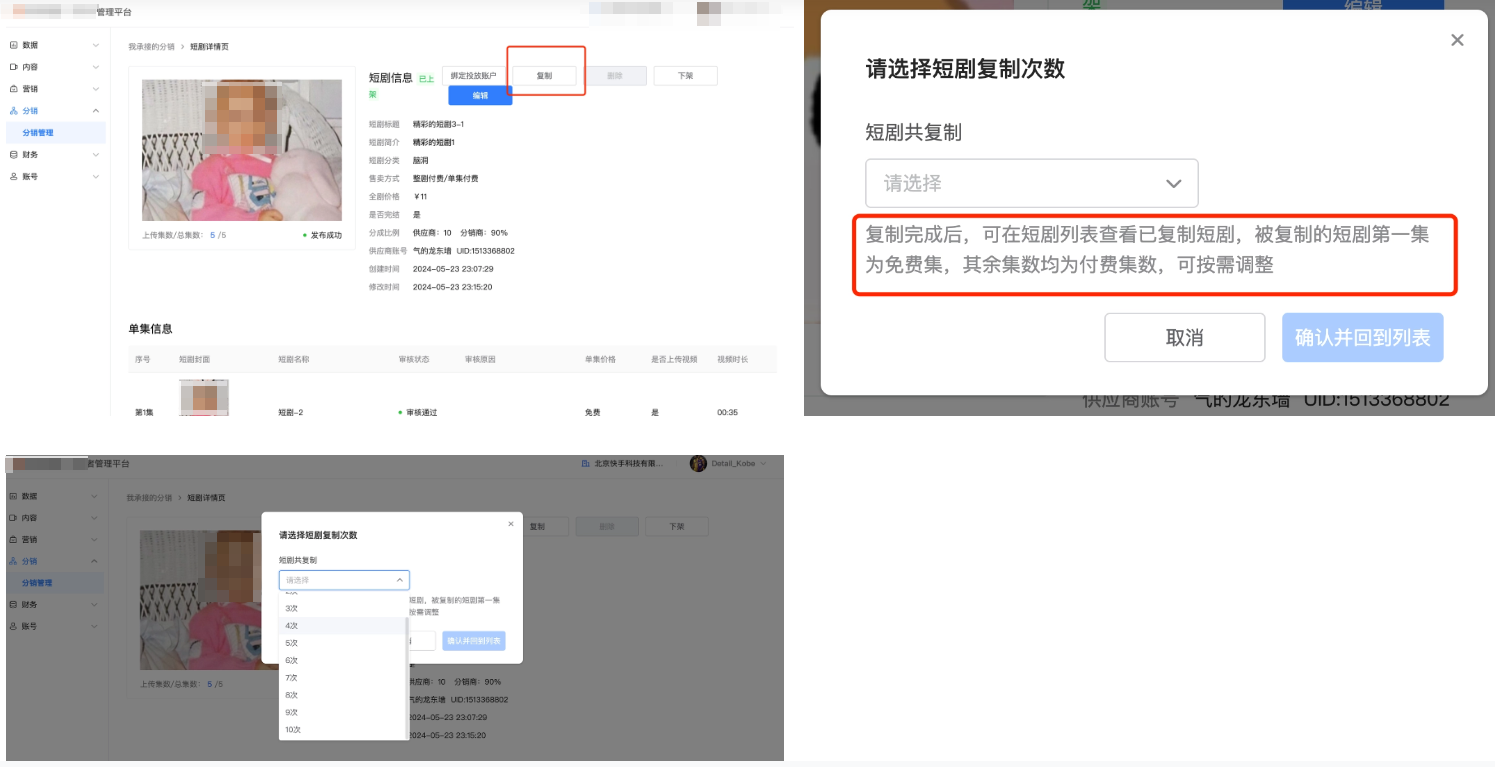Click the company icon beside 北京快手科技有限

click(x=587, y=464)
